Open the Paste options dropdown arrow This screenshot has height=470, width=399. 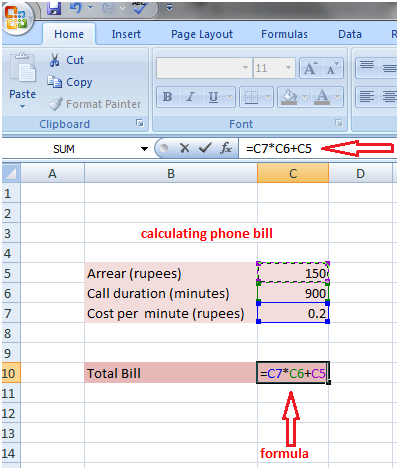pyautogui.click(x=22, y=107)
